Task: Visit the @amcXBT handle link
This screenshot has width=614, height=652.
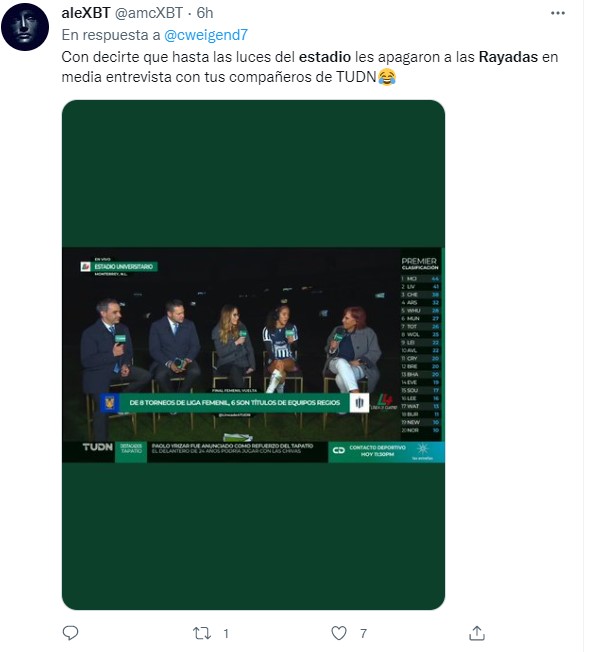Action: (x=148, y=13)
